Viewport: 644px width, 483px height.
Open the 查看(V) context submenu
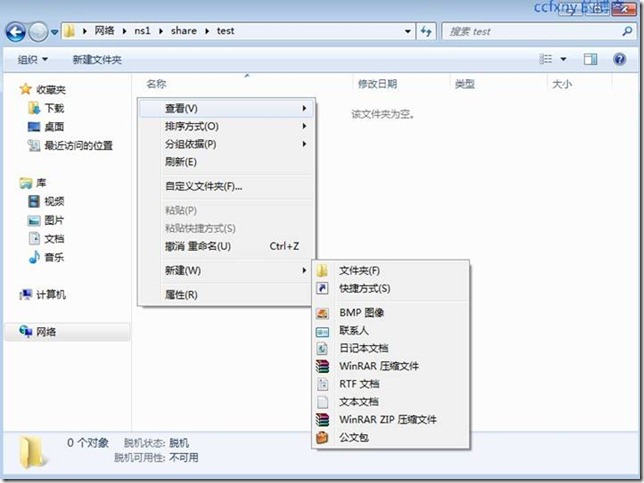[227, 108]
